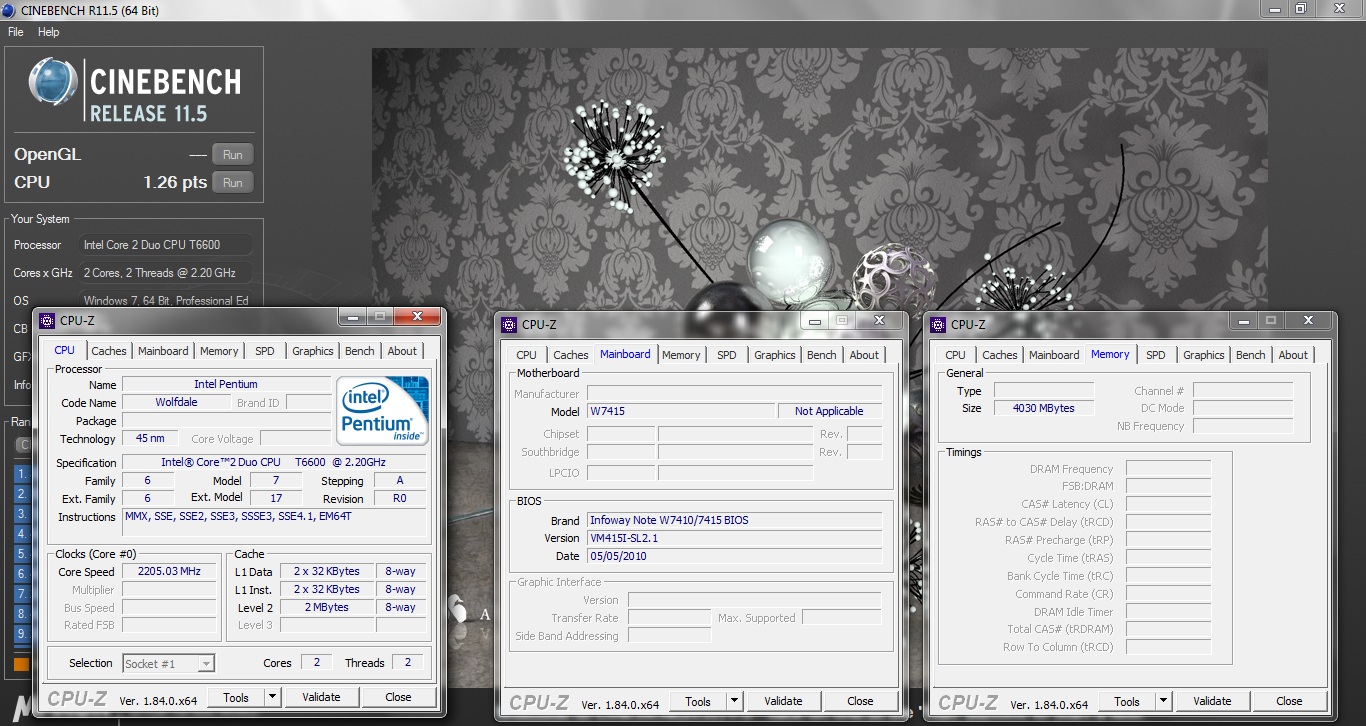Viewport: 1366px width, 726px height.
Task: Go to SPD tab in Memory CPU-Z window
Action: tap(1156, 355)
